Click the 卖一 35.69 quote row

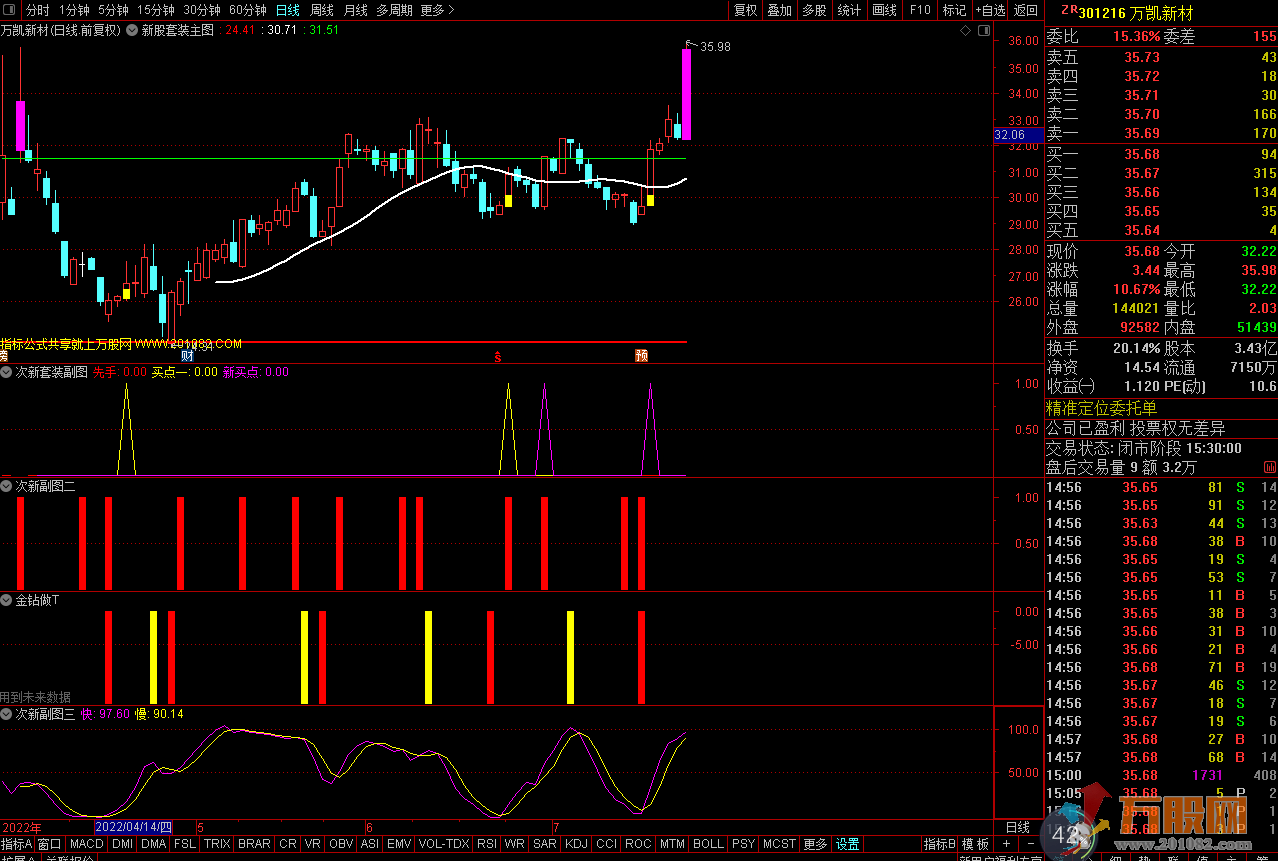click(x=1161, y=133)
